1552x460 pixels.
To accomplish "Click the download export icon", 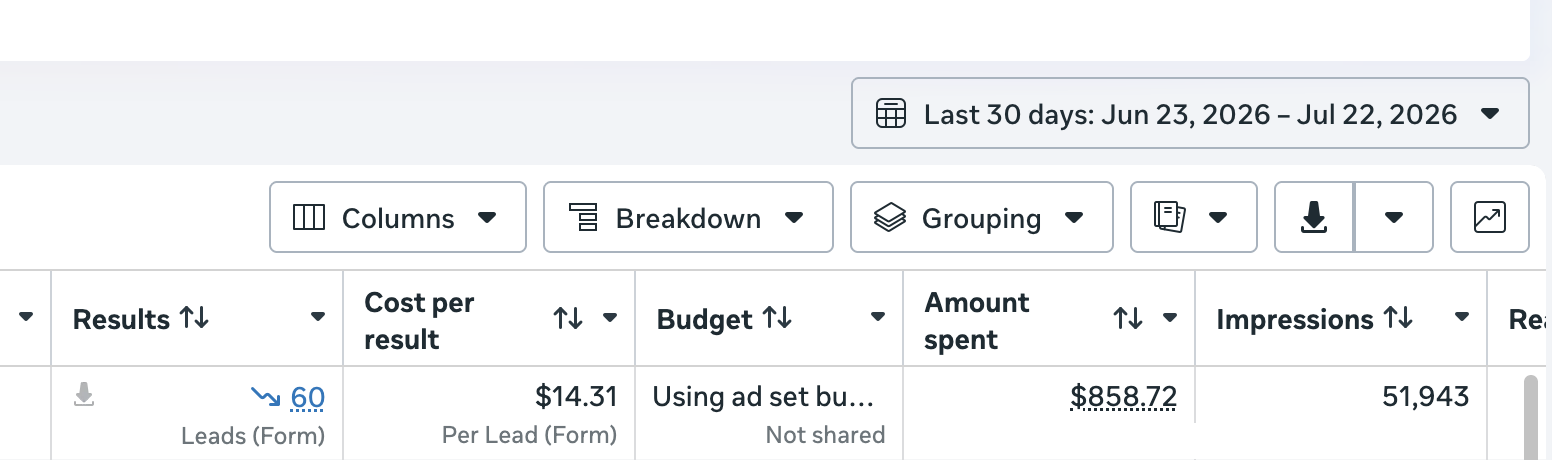I will [1314, 217].
